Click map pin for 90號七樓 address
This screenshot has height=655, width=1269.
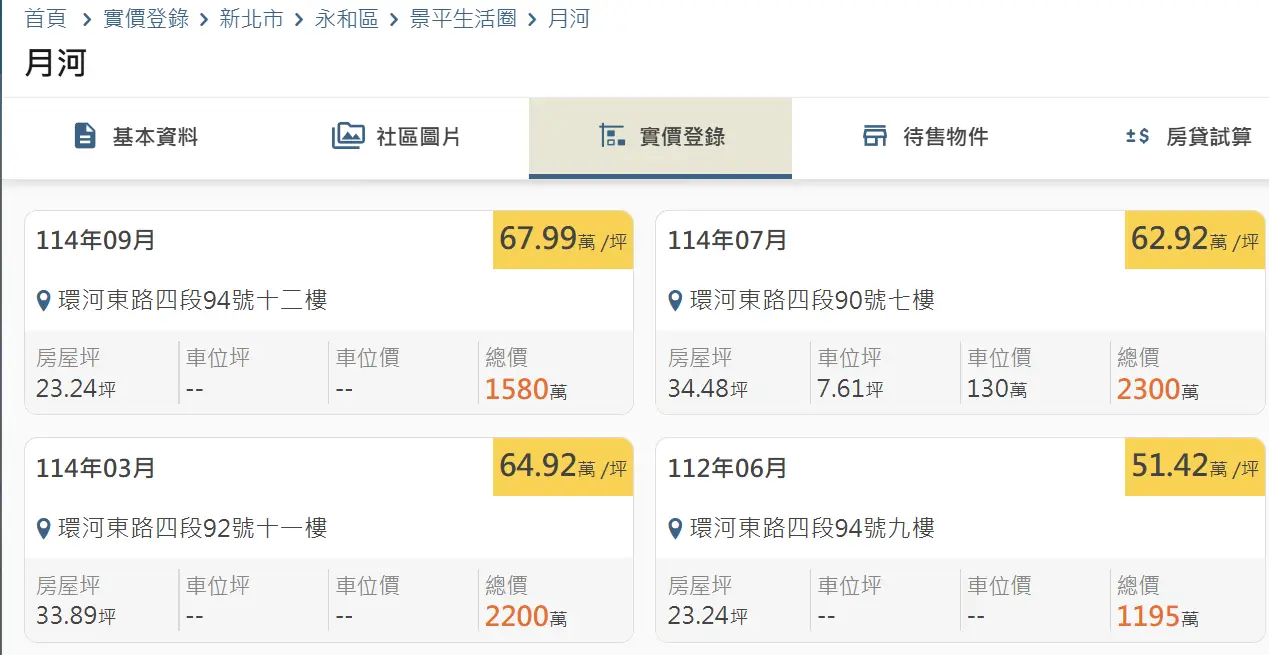coord(675,300)
